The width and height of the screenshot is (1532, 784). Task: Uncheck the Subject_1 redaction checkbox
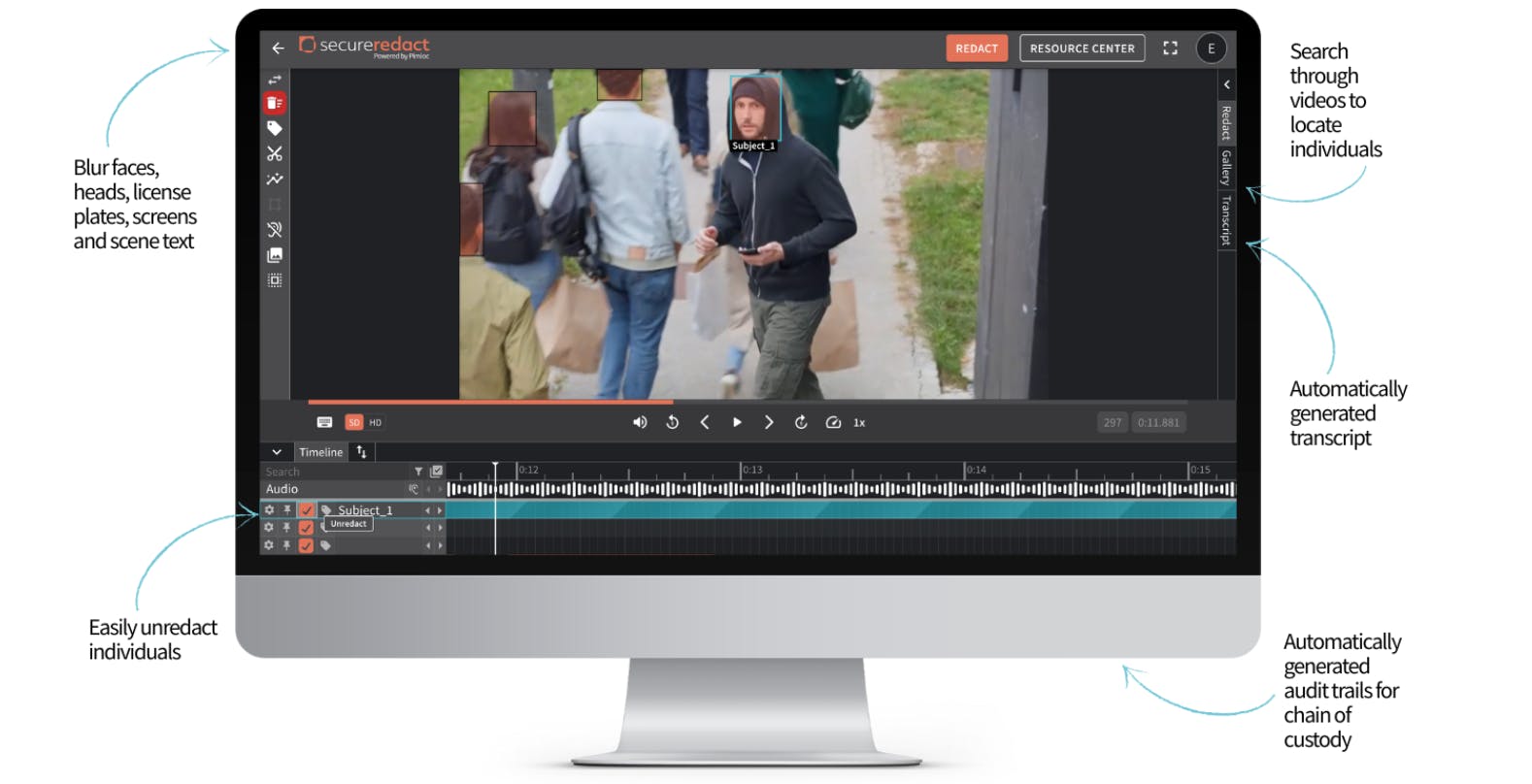tap(307, 510)
